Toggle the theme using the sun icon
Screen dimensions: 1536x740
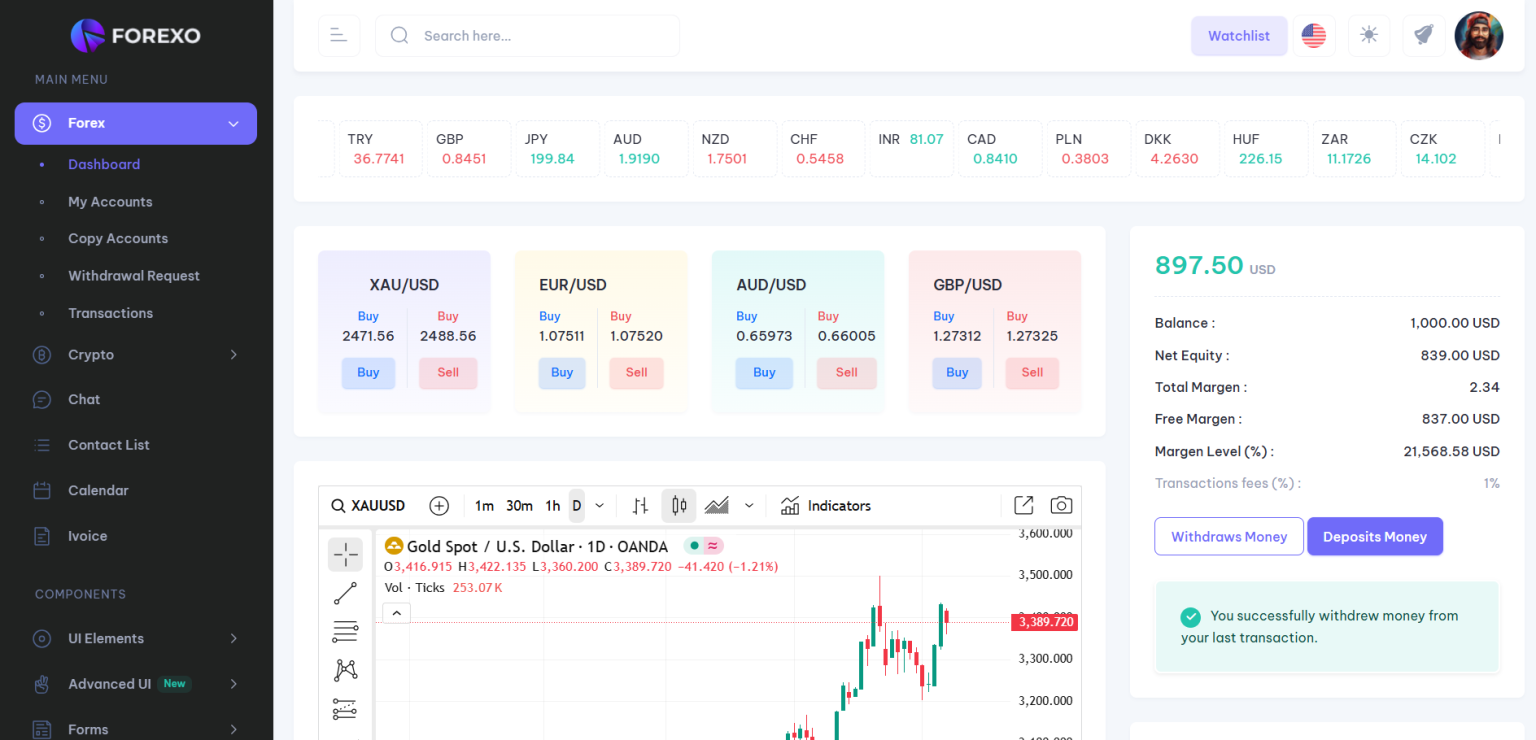(1368, 35)
